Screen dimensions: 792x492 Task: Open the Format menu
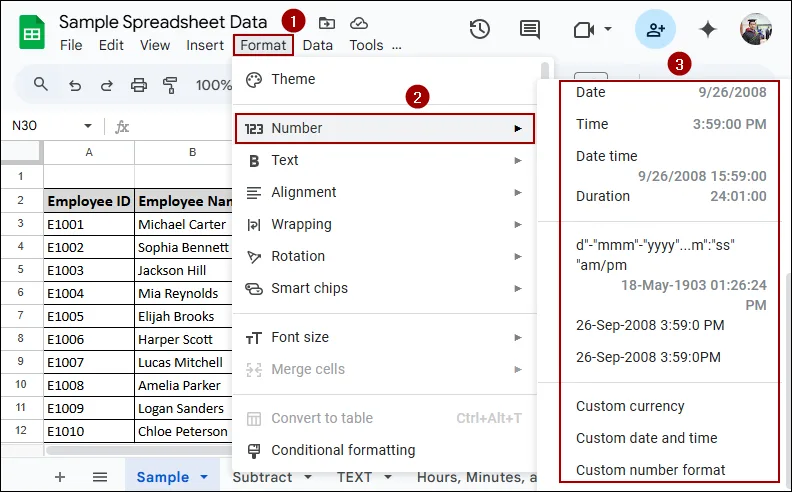263,45
